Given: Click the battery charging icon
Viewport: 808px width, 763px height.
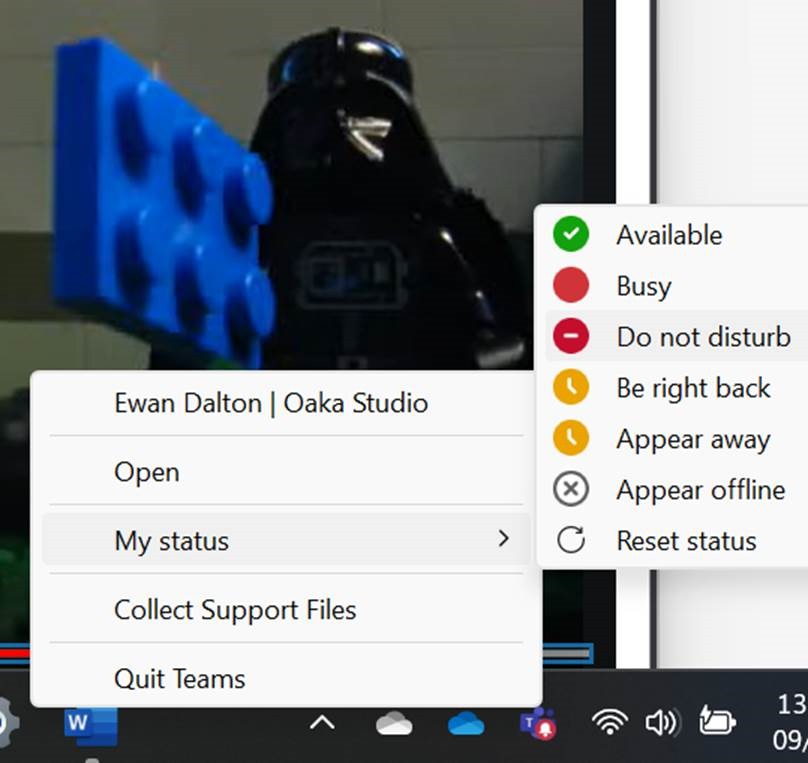Looking at the screenshot, I should point(717,721).
